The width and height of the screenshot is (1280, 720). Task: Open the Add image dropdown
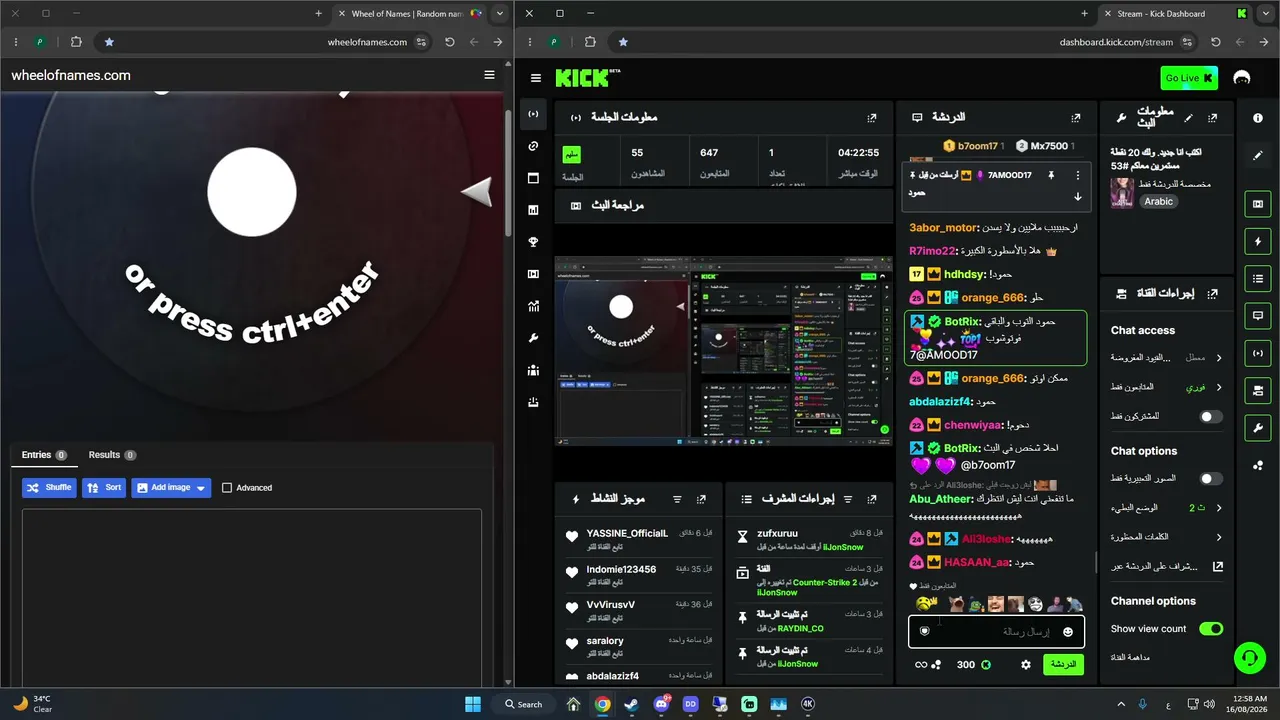coord(171,488)
